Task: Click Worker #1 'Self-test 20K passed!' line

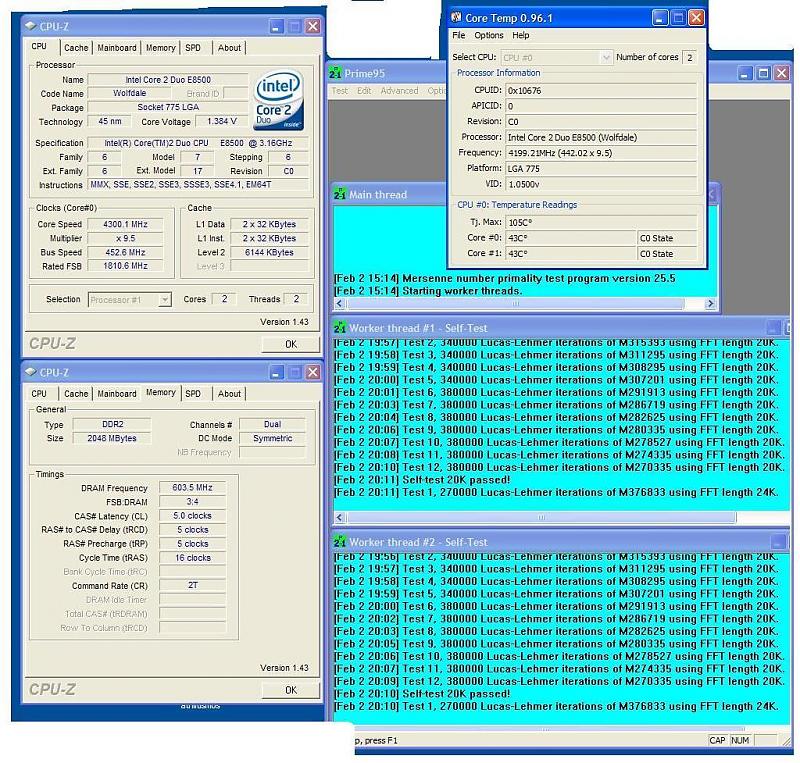Action: 422,480
